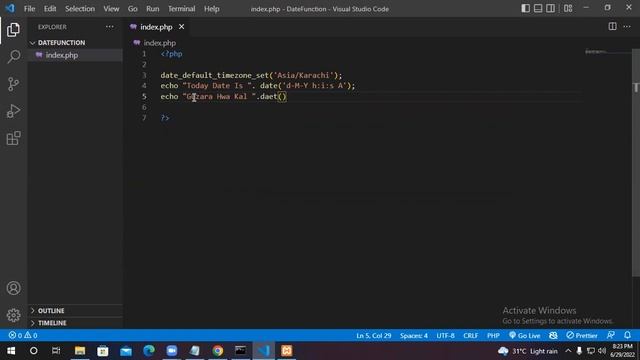640x360 pixels.
Task: Open the terminal app on the taskbar
Action: tap(240, 351)
